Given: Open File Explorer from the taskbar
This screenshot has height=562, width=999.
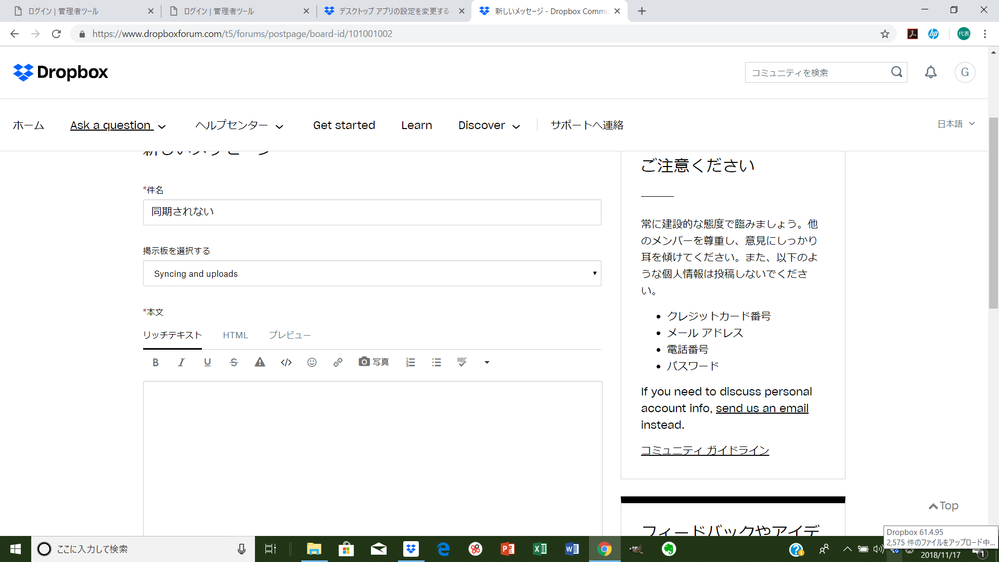Looking at the screenshot, I should pyautogui.click(x=313, y=549).
